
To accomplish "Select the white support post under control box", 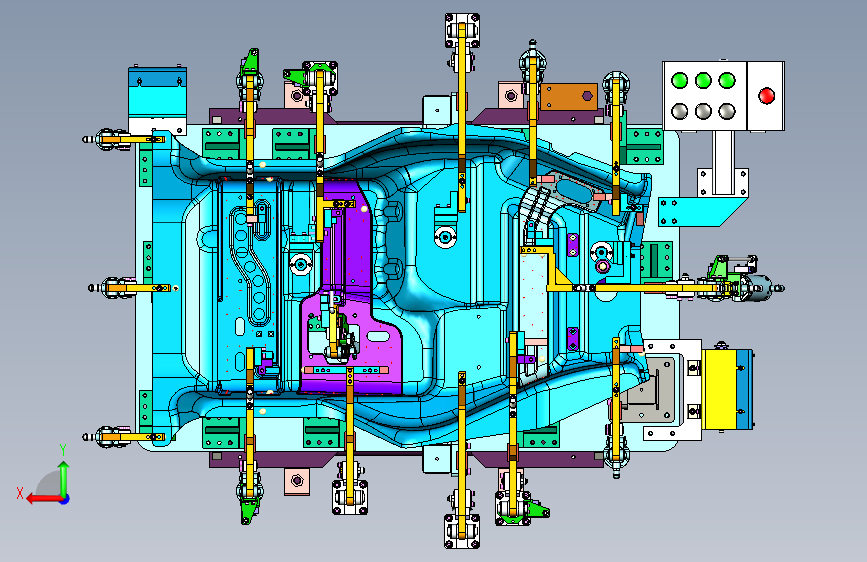I will click(x=723, y=162).
